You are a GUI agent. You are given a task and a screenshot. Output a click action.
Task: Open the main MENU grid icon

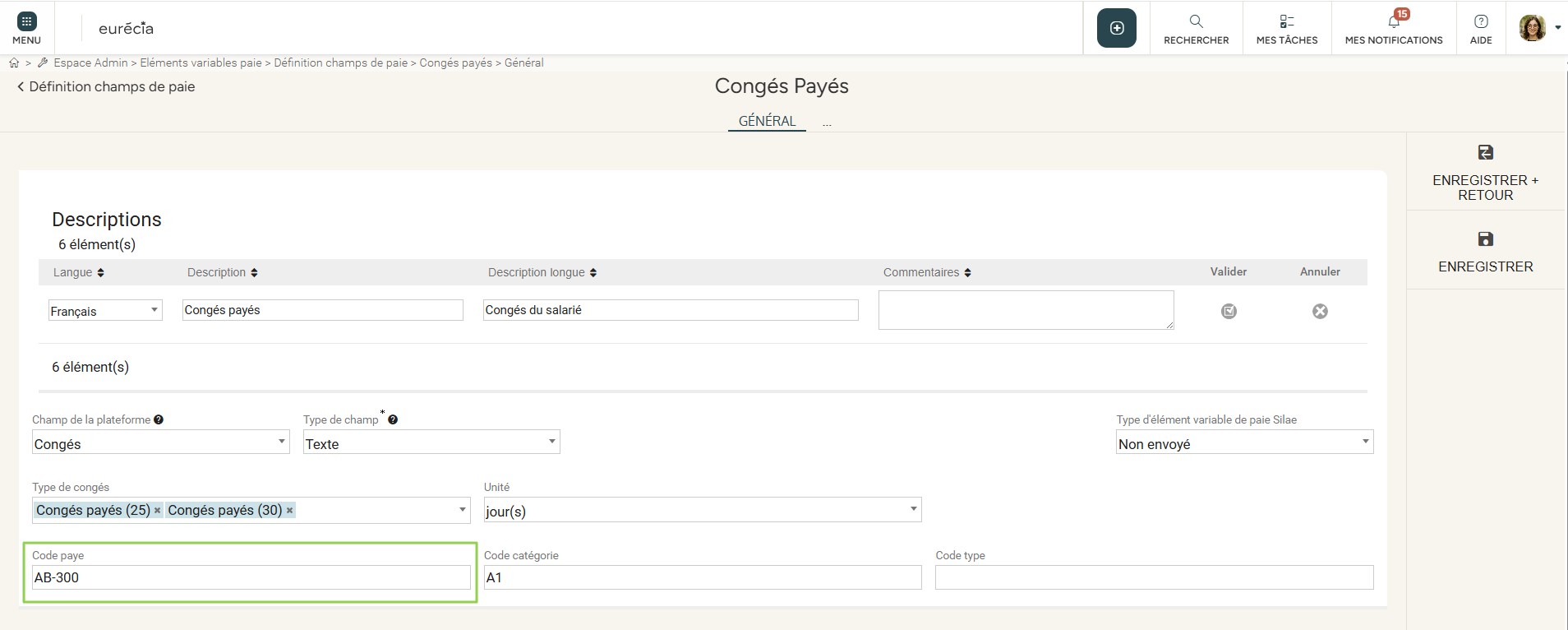[x=26, y=22]
